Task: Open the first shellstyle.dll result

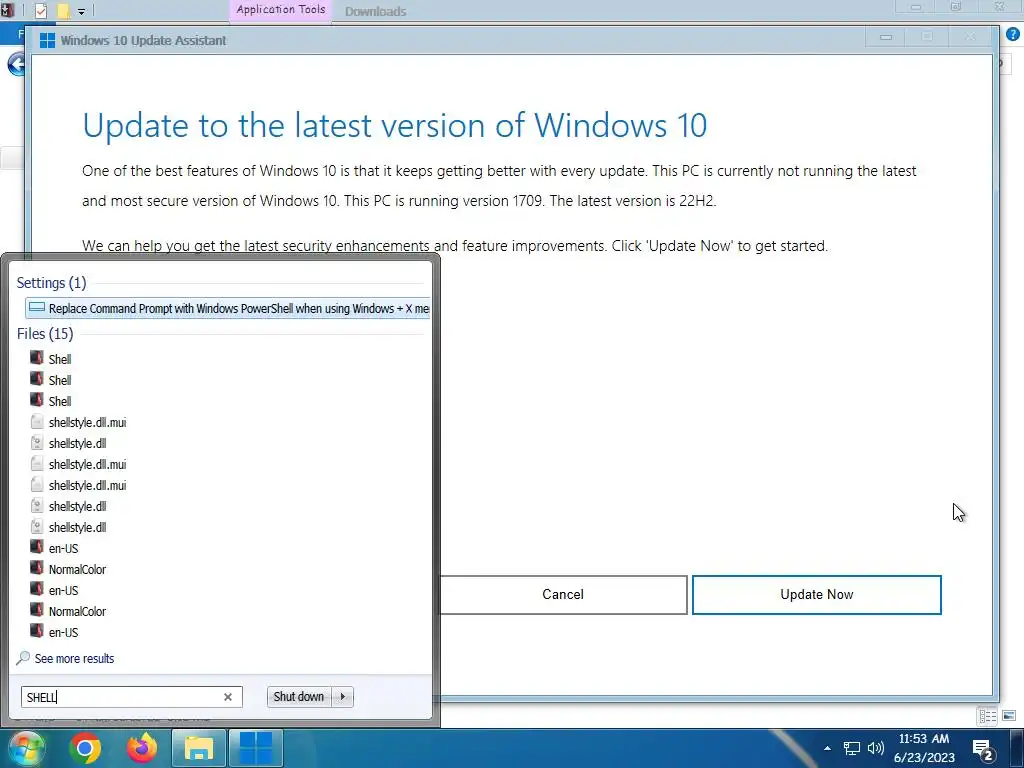Action: click(x=77, y=443)
